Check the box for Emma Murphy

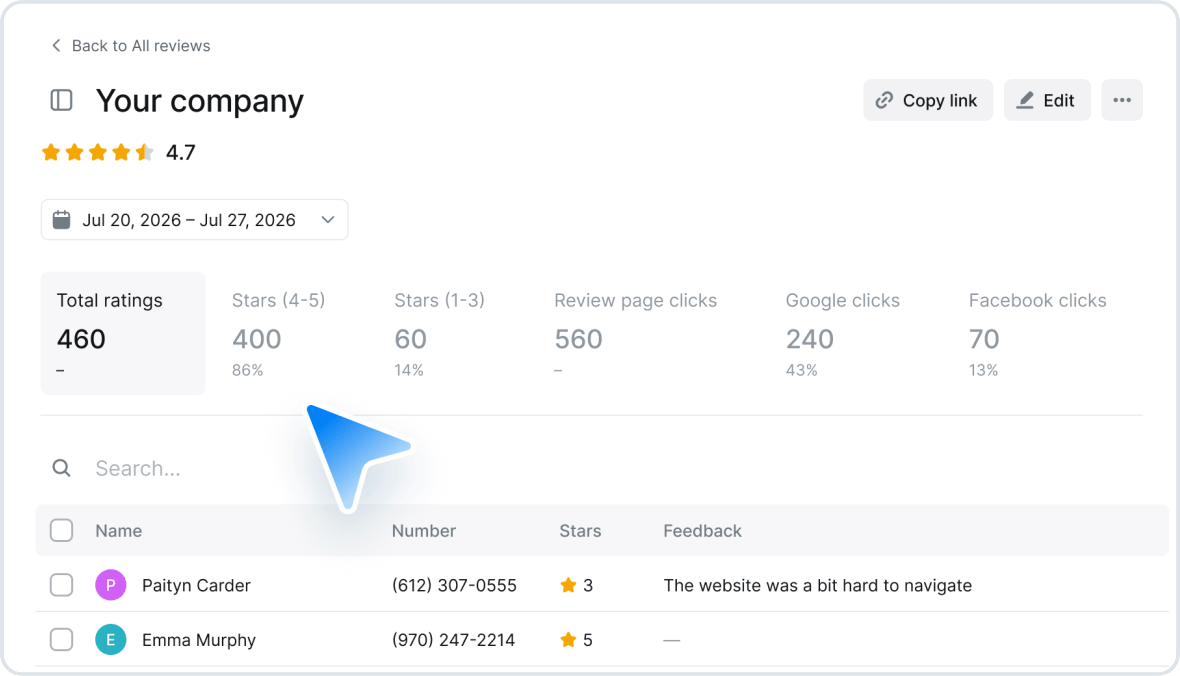point(62,640)
